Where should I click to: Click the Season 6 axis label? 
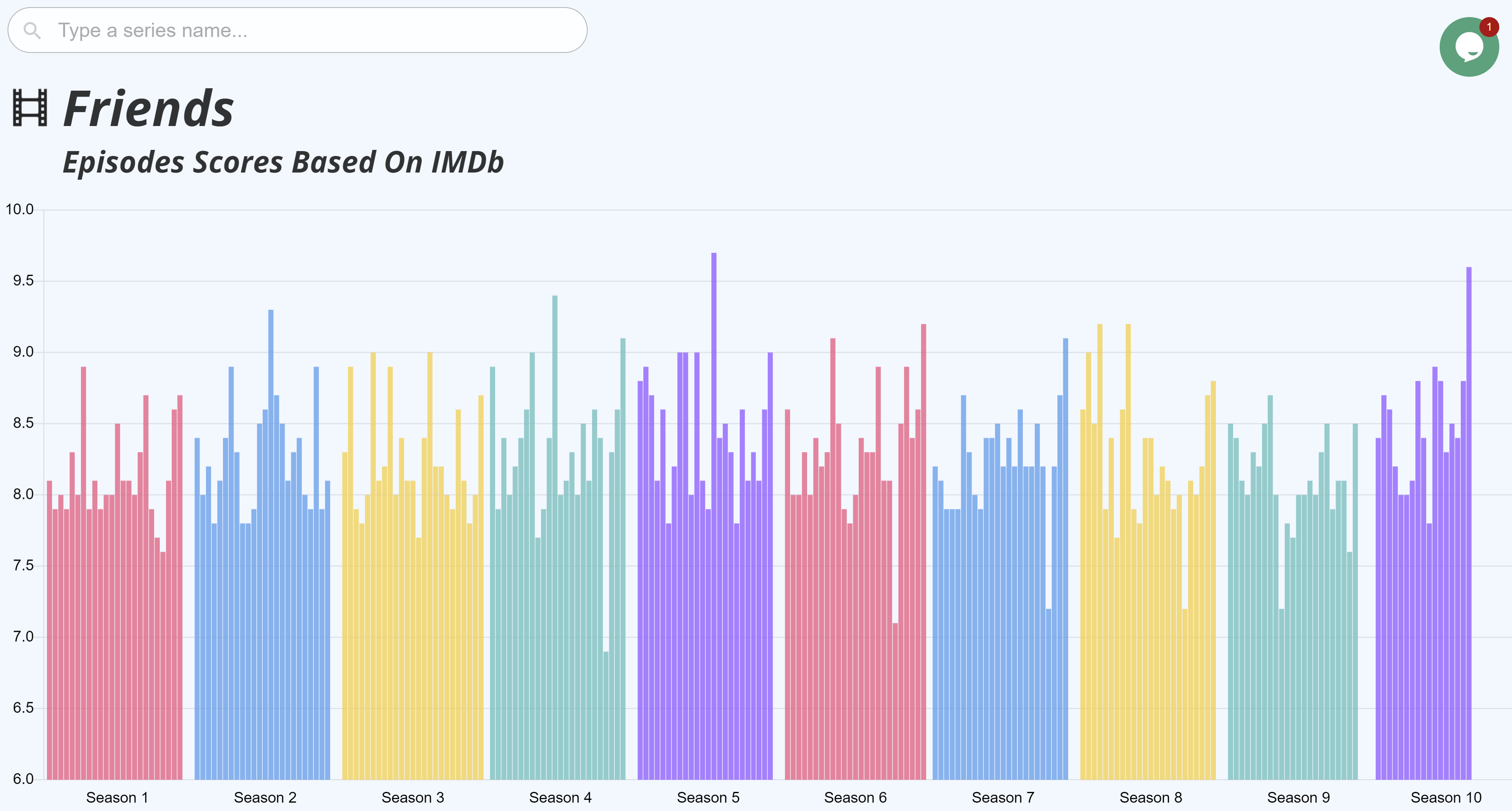pos(855,797)
